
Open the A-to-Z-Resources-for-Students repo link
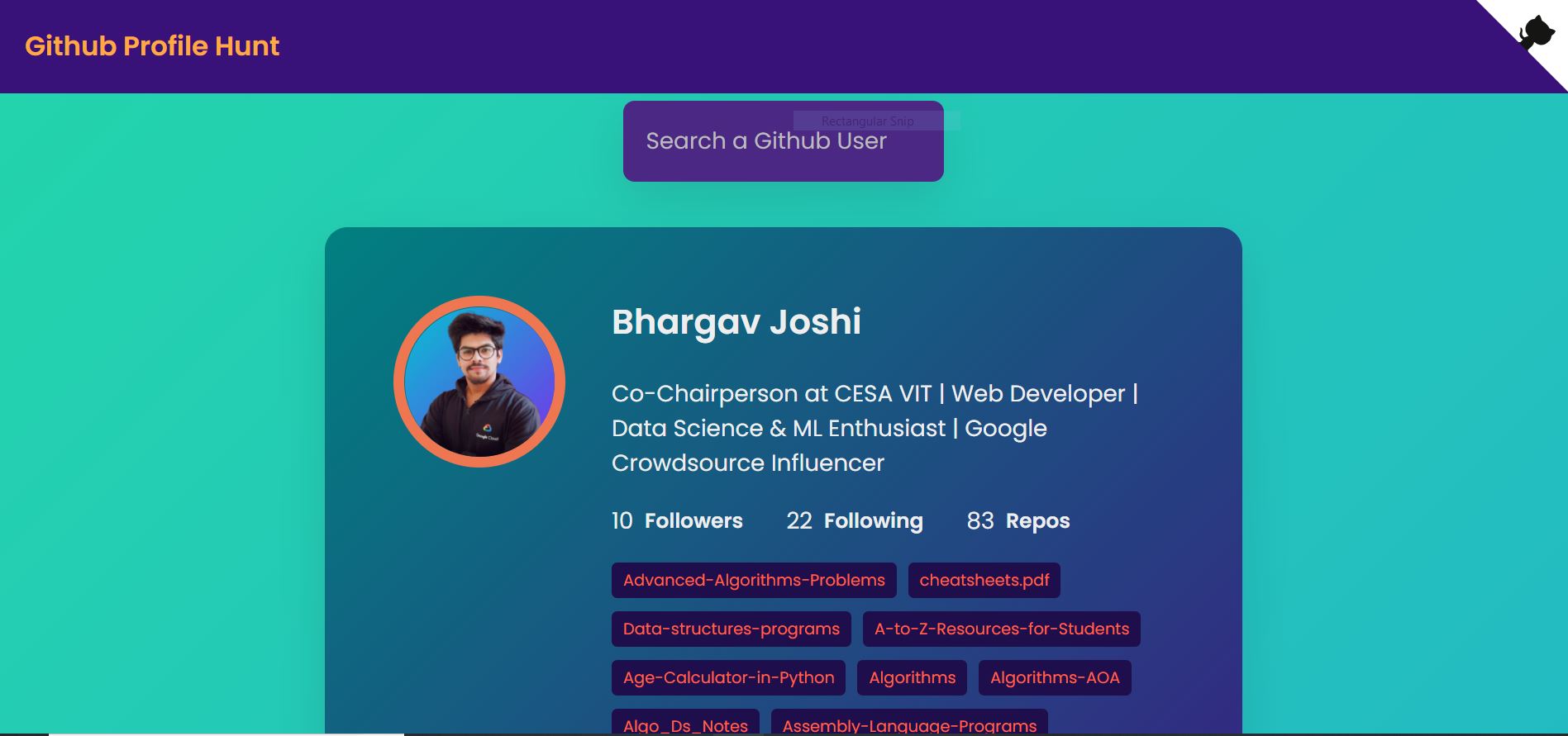pyautogui.click(x=1002, y=629)
